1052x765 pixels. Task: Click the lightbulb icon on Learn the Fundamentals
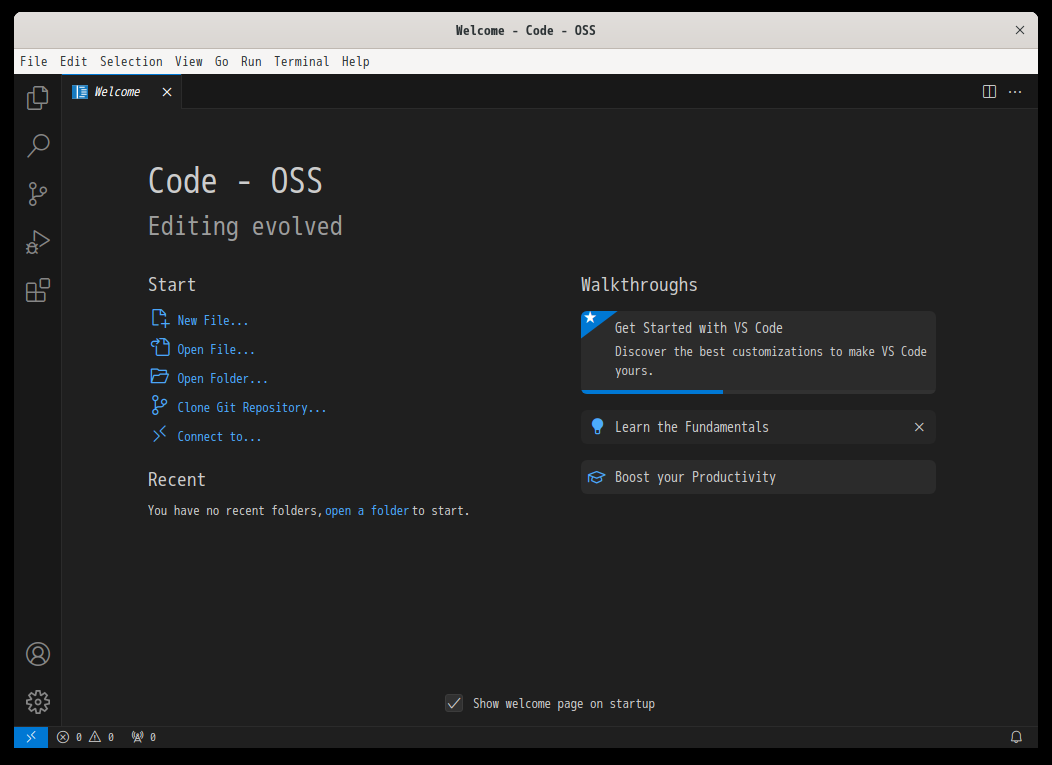(597, 427)
